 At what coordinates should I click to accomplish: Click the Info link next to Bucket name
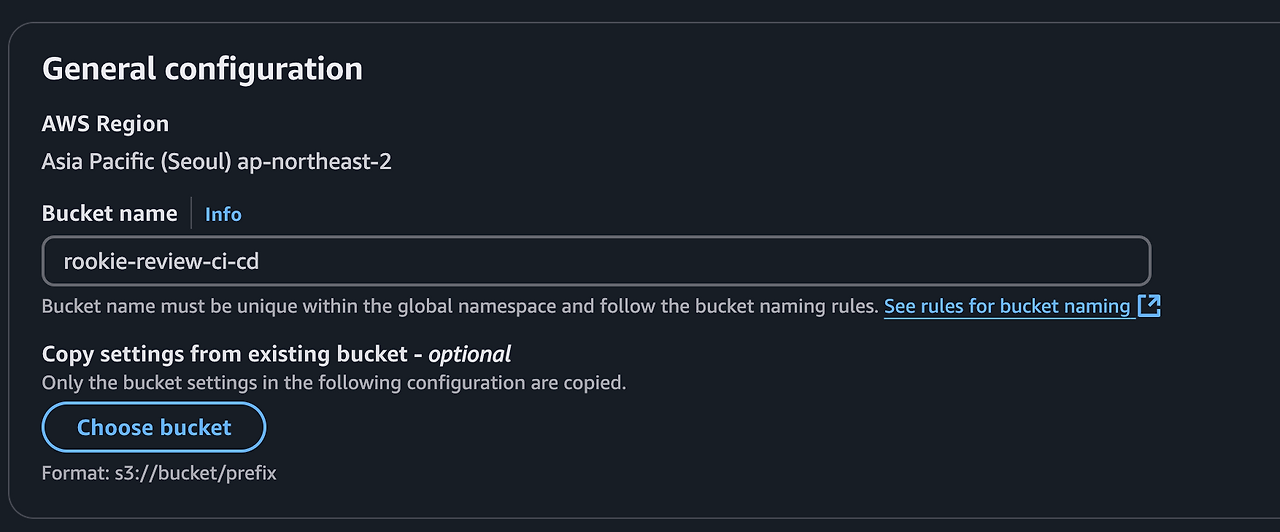223,214
